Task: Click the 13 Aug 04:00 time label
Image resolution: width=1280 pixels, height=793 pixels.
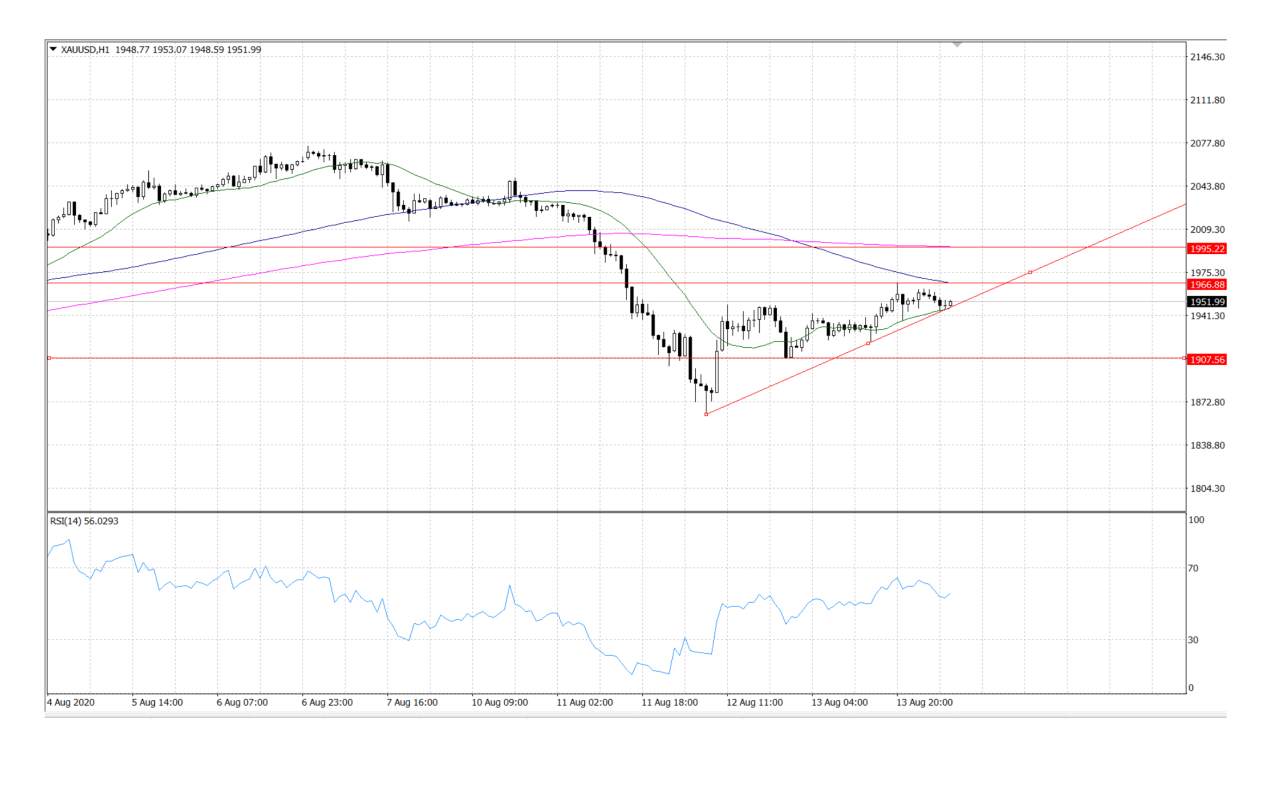Action: point(840,702)
